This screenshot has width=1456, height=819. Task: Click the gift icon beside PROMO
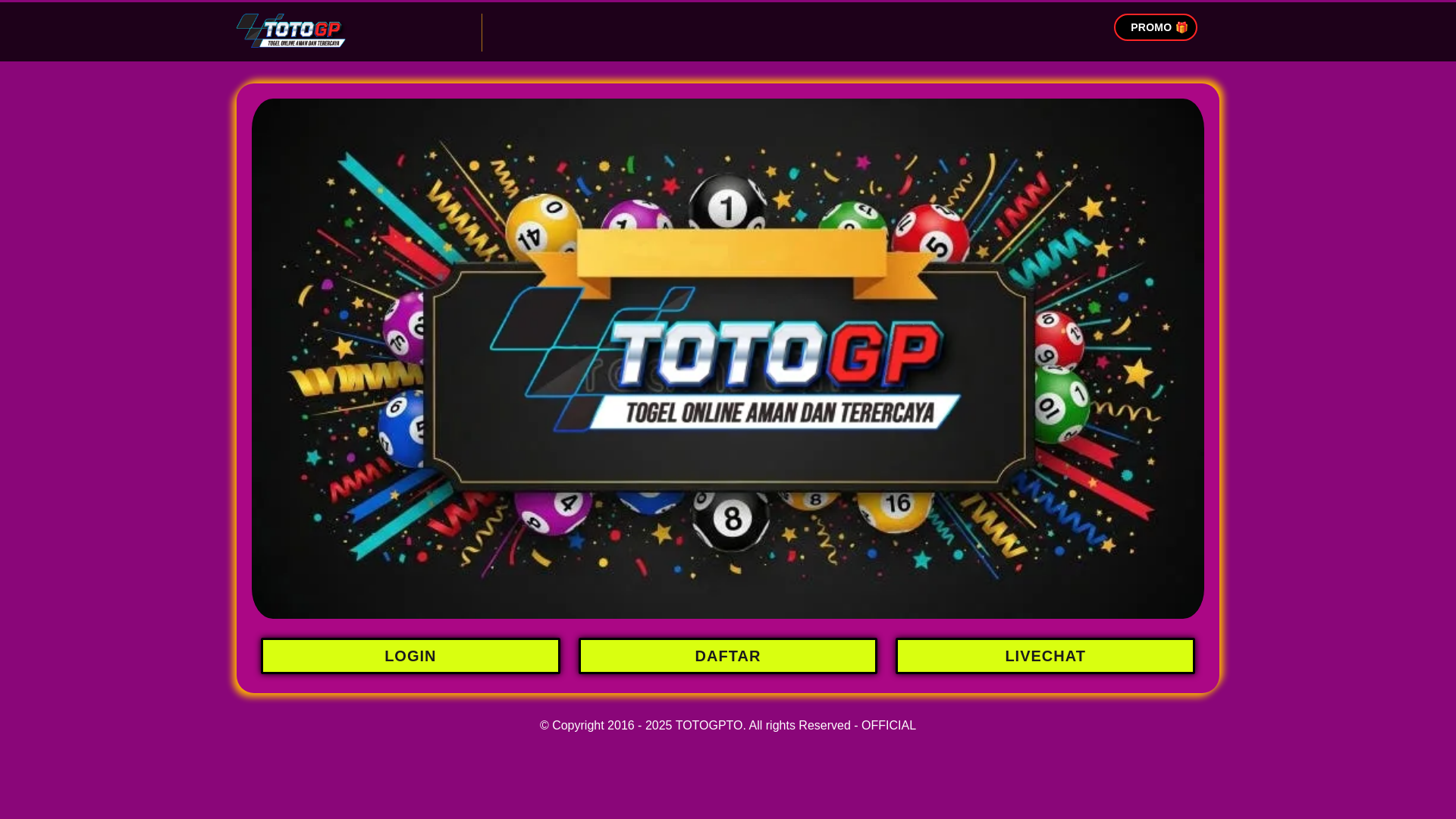tap(1181, 27)
